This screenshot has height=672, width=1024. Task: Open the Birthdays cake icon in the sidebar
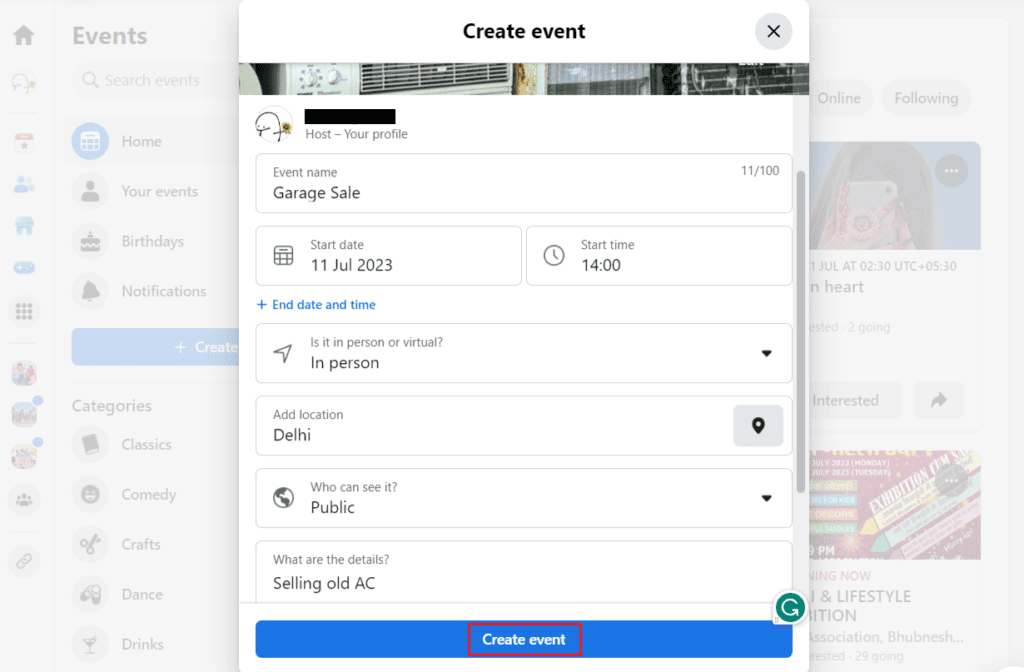click(90, 241)
